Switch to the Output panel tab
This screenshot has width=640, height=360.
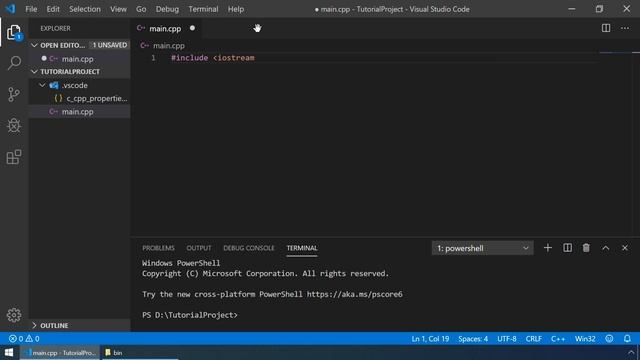pos(199,248)
